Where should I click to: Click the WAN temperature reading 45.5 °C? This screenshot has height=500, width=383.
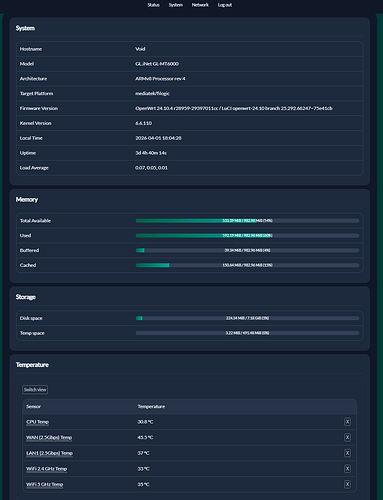click(145, 437)
